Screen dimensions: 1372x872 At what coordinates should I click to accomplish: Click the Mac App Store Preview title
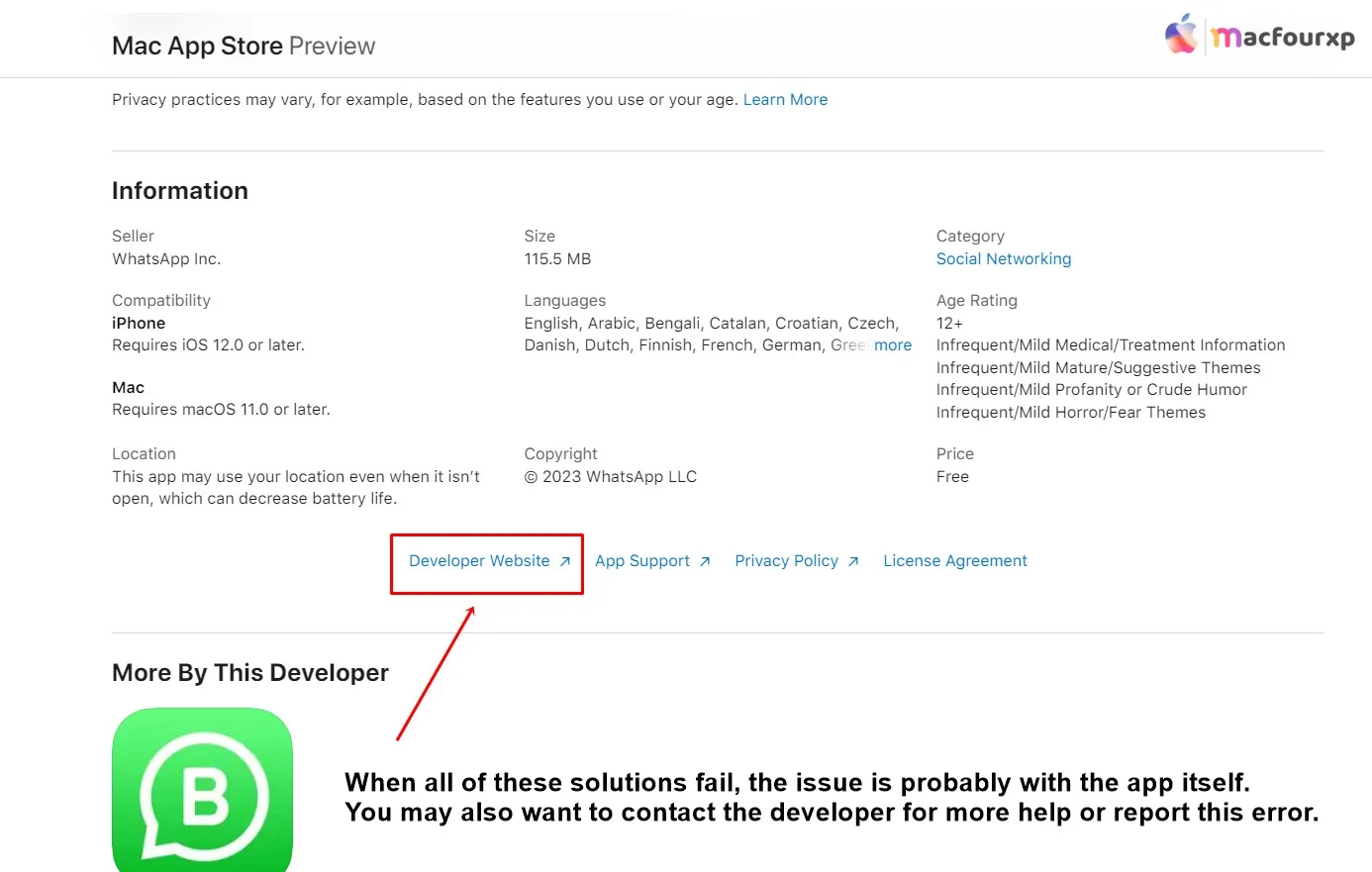click(x=244, y=47)
